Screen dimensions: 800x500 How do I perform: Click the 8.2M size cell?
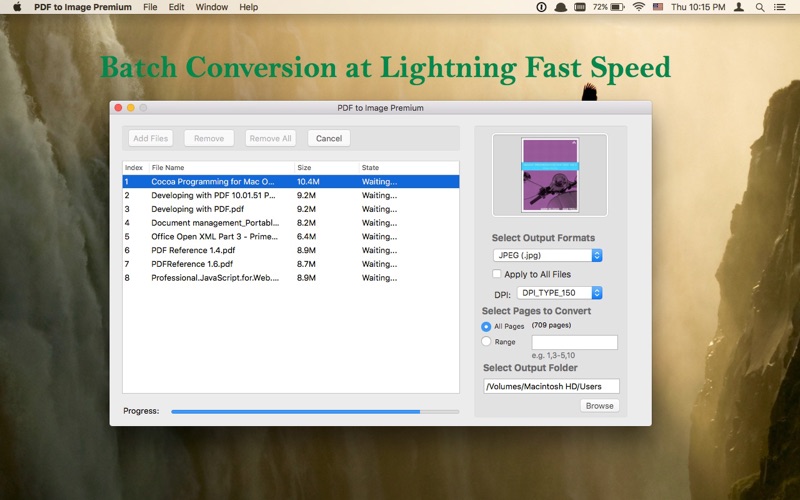tap(306, 223)
